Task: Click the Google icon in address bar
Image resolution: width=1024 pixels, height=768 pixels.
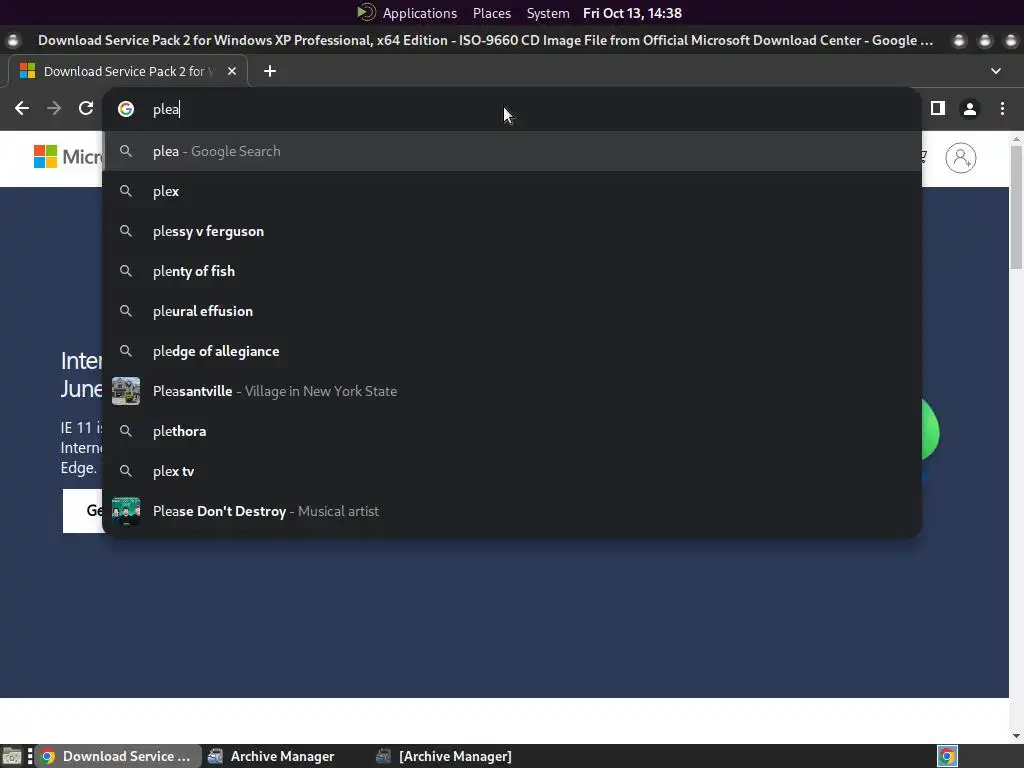Action: (126, 109)
